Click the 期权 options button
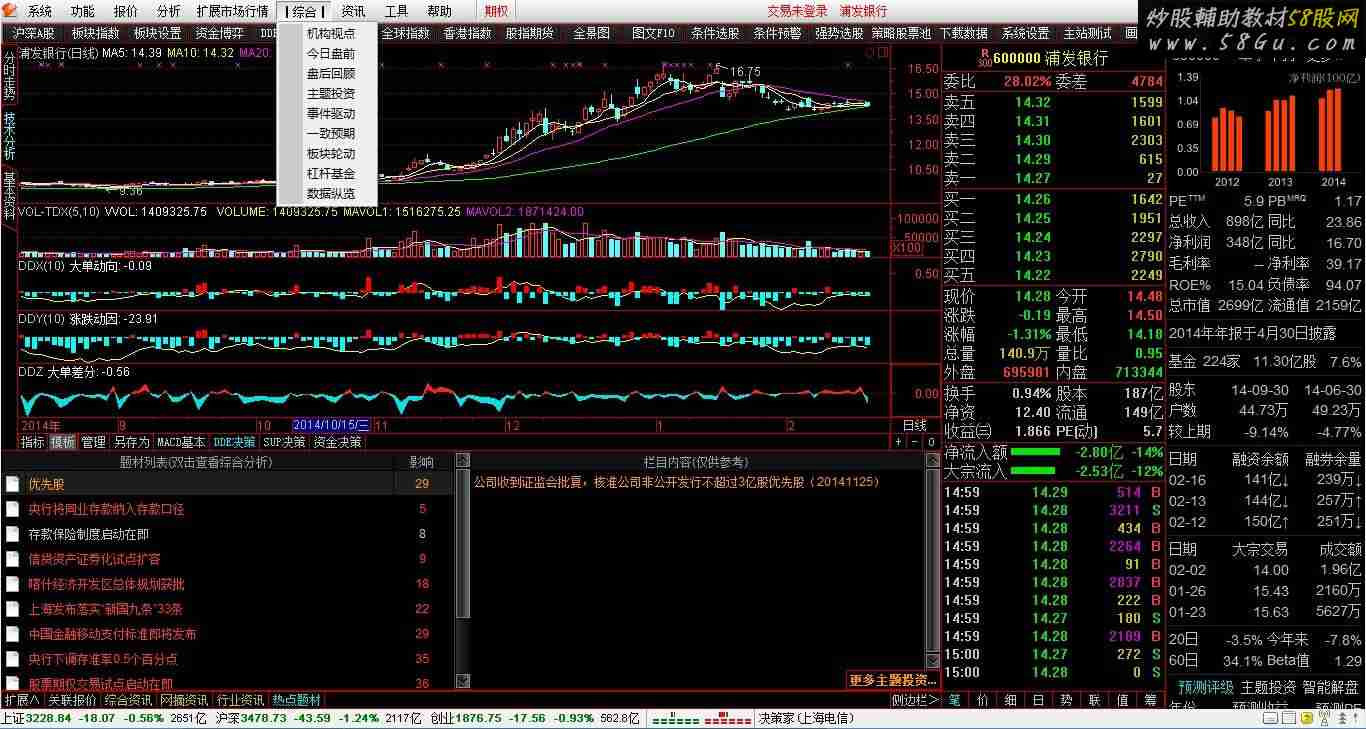 pos(496,11)
